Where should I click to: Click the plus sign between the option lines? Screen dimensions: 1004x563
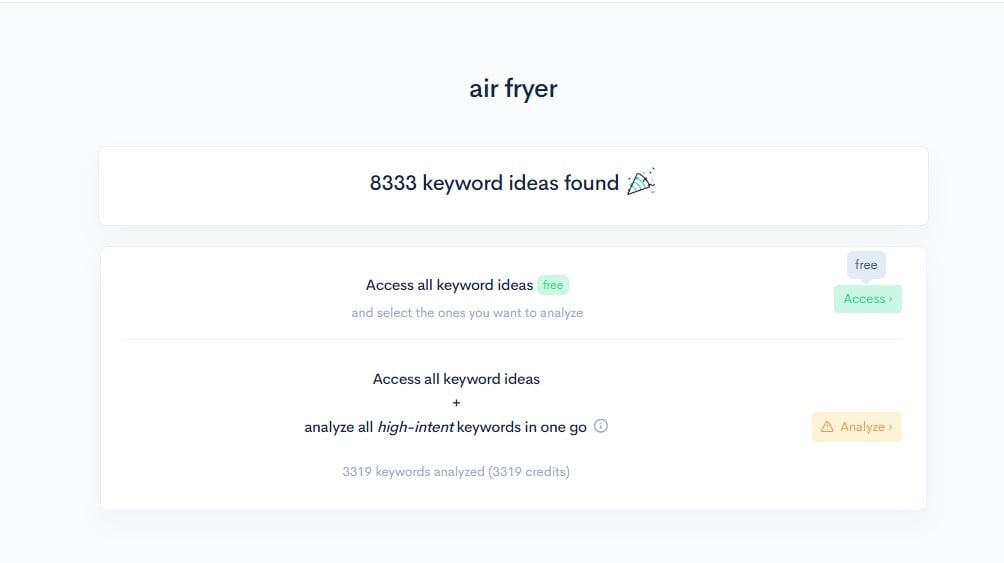[x=457, y=403]
